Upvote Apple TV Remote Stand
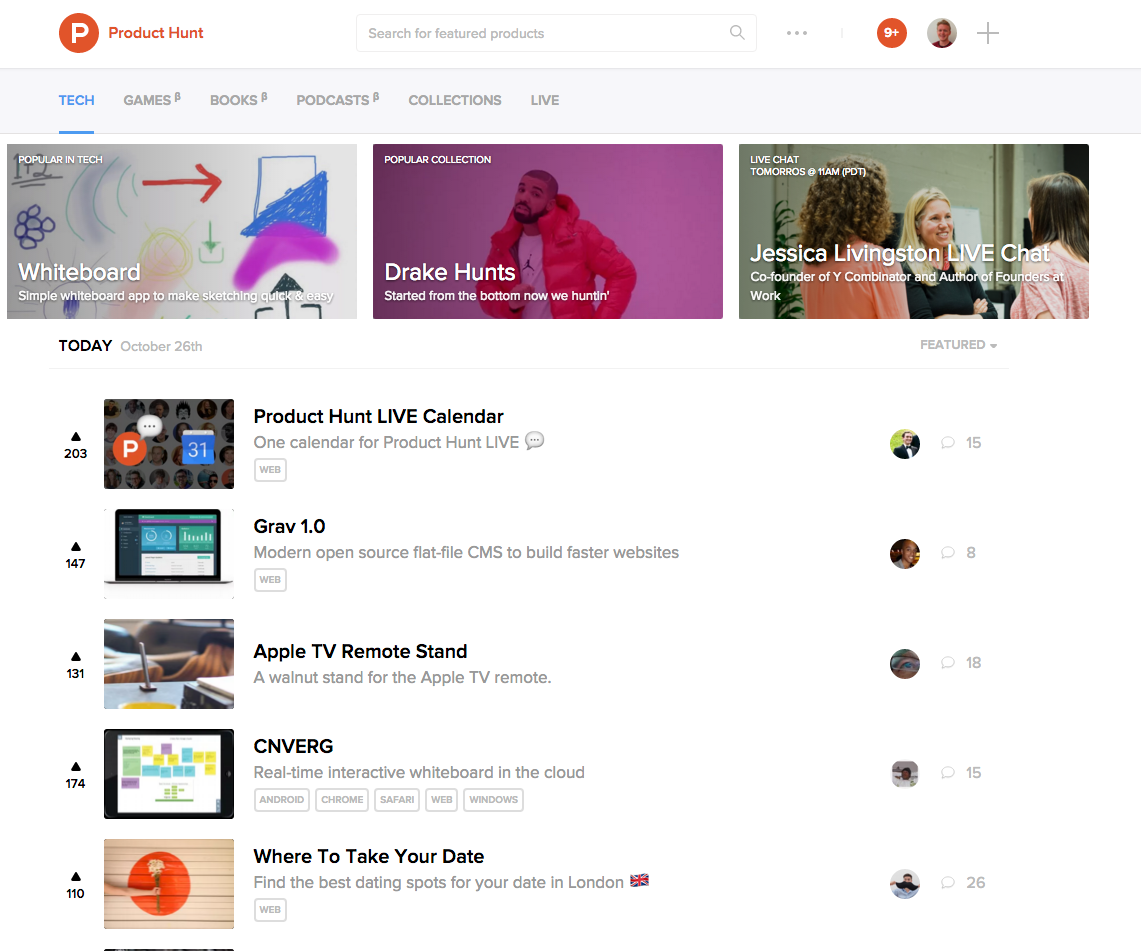Image resolution: width=1141 pixels, height=951 pixels. pos(76,665)
